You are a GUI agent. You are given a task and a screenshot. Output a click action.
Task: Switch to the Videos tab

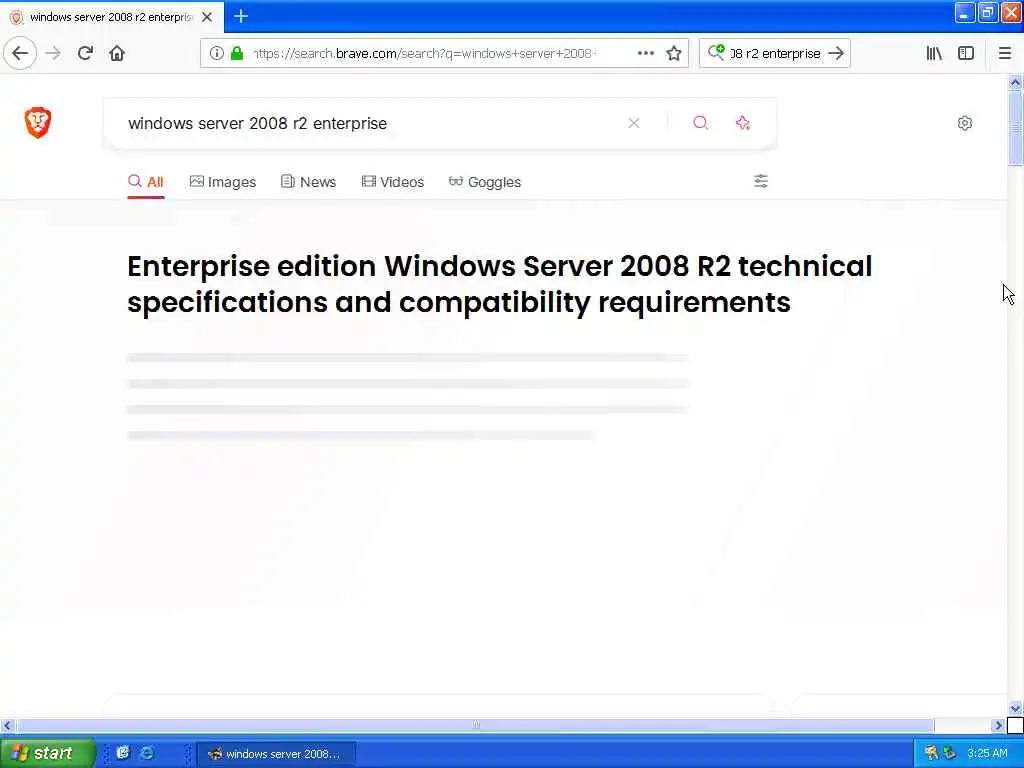coord(392,182)
